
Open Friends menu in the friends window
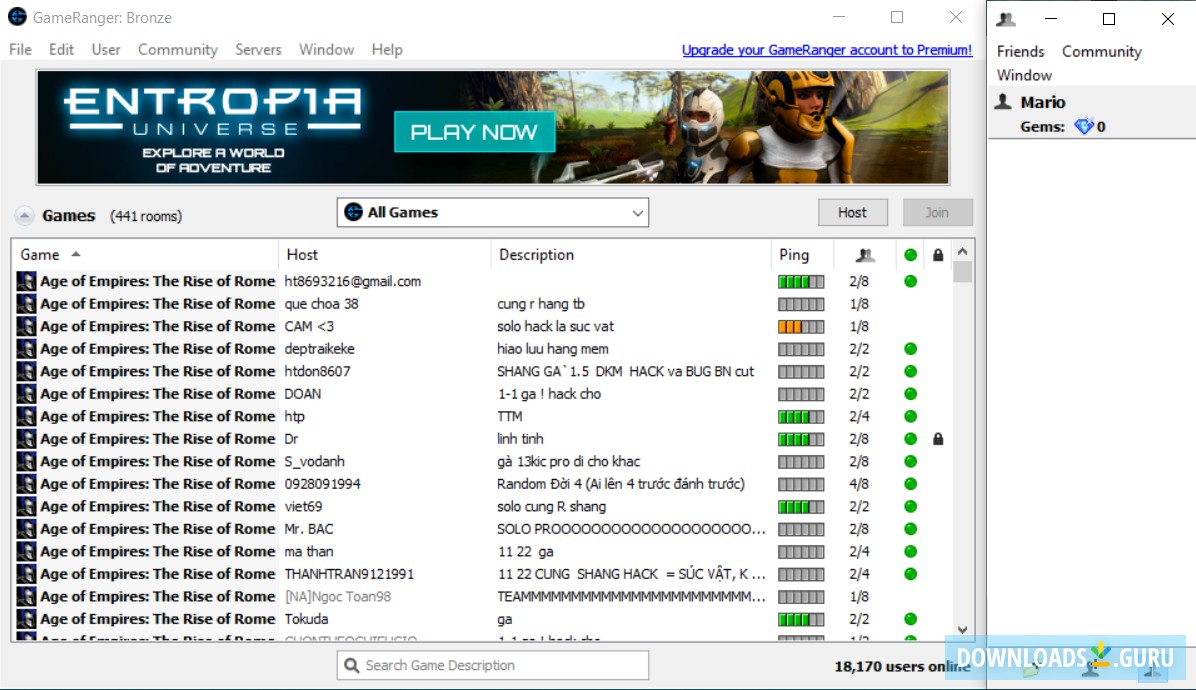pyautogui.click(x=1020, y=52)
